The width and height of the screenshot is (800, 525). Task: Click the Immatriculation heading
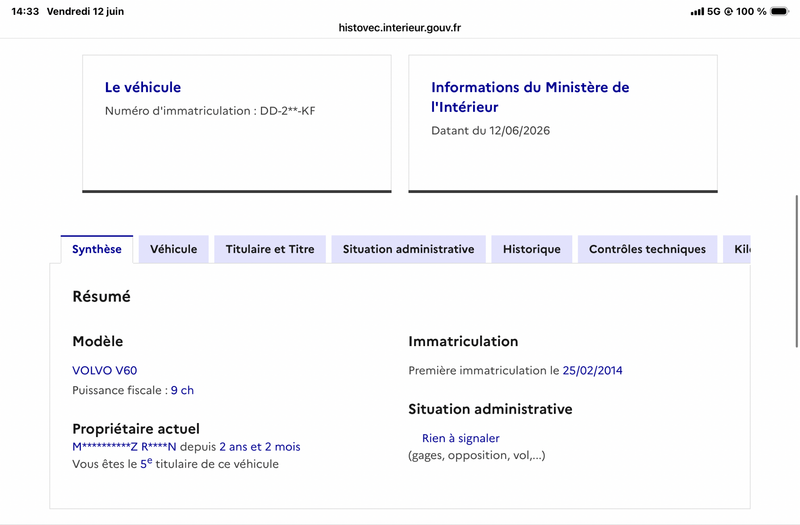tap(463, 341)
